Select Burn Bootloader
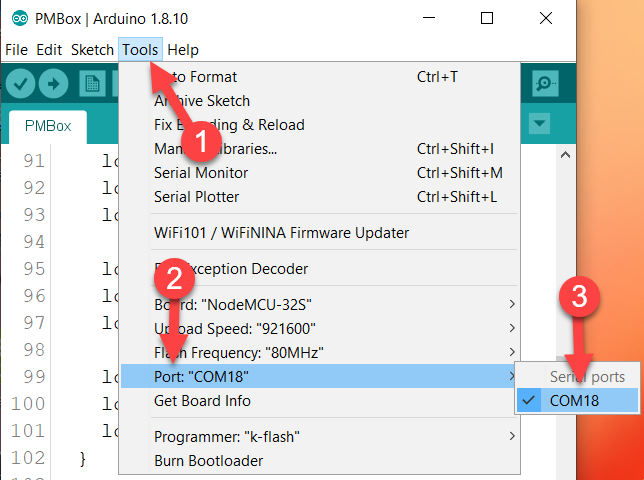The image size is (644, 480). tap(320, 461)
